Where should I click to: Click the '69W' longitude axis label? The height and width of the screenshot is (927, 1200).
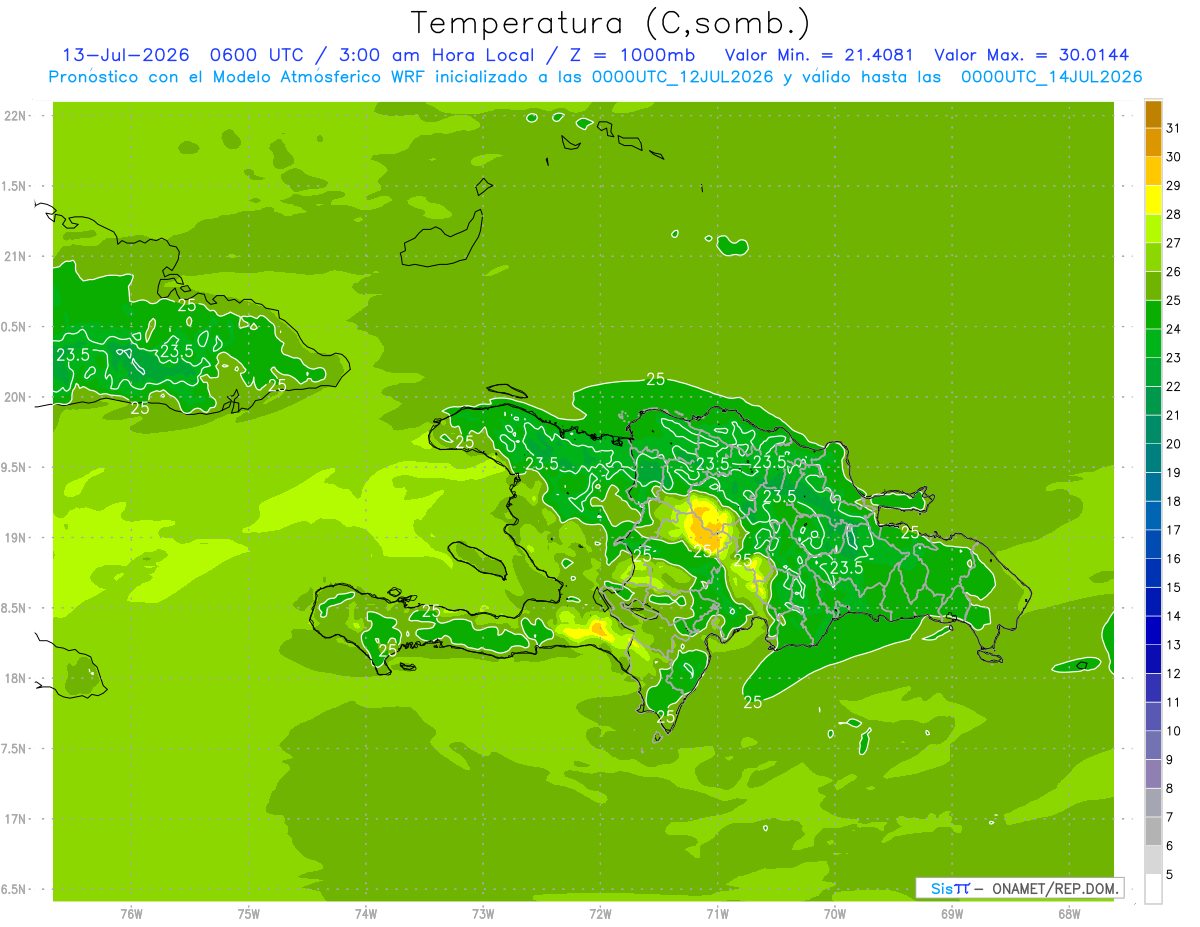(952, 913)
